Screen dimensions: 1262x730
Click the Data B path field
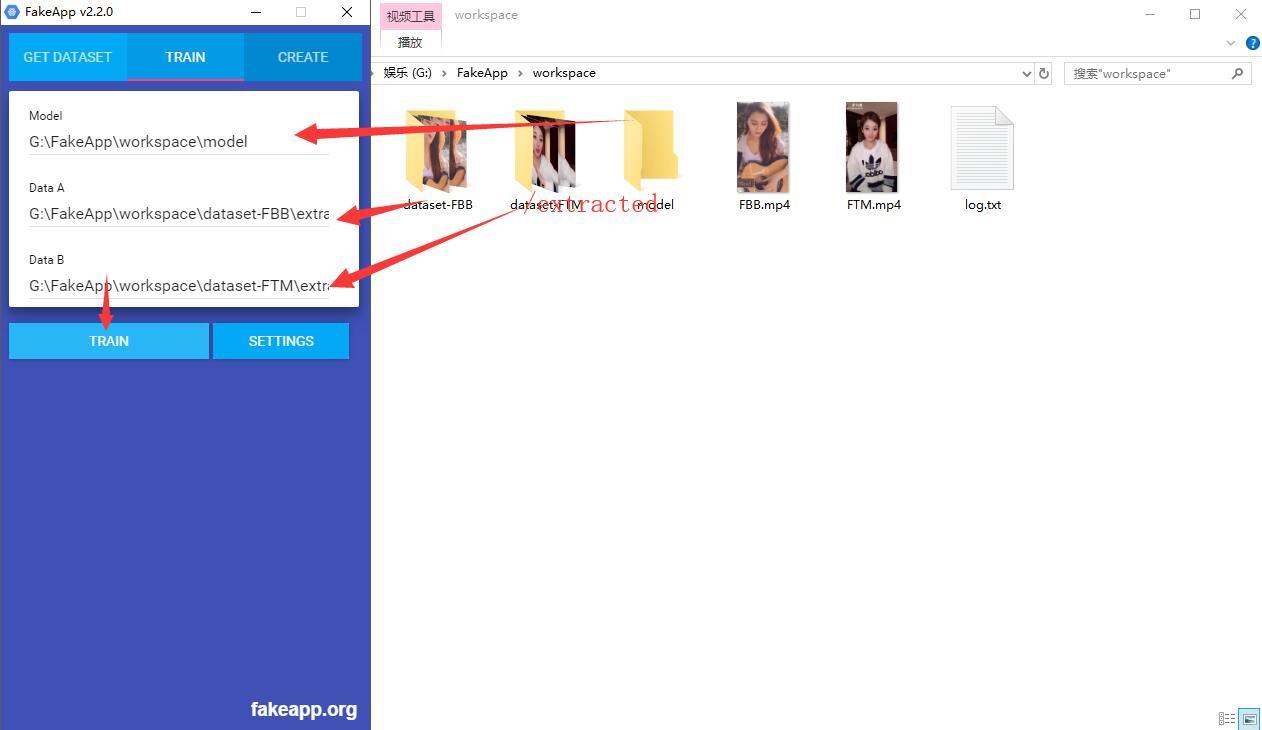[x=179, y=285]
